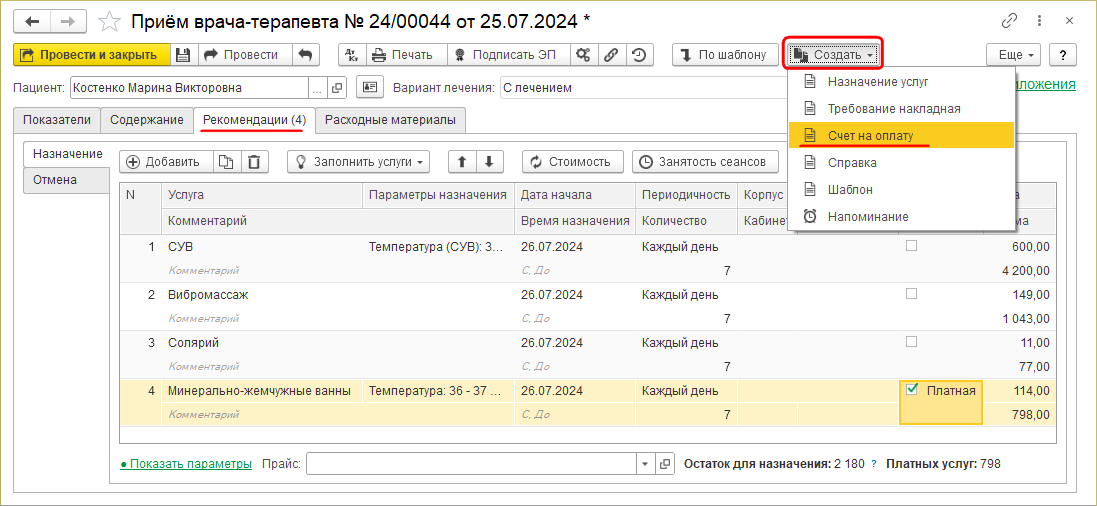
Task: Toggle paid checkbox for Вибромассаж row
Action: 911,294
